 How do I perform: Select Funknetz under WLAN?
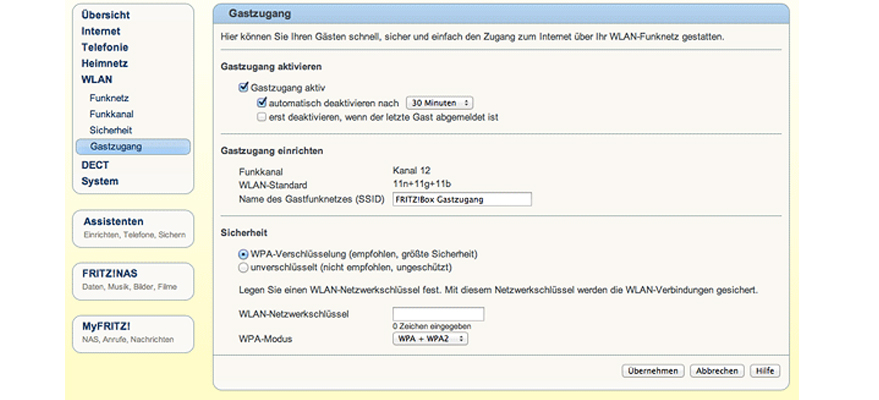[x=109, y=98]
